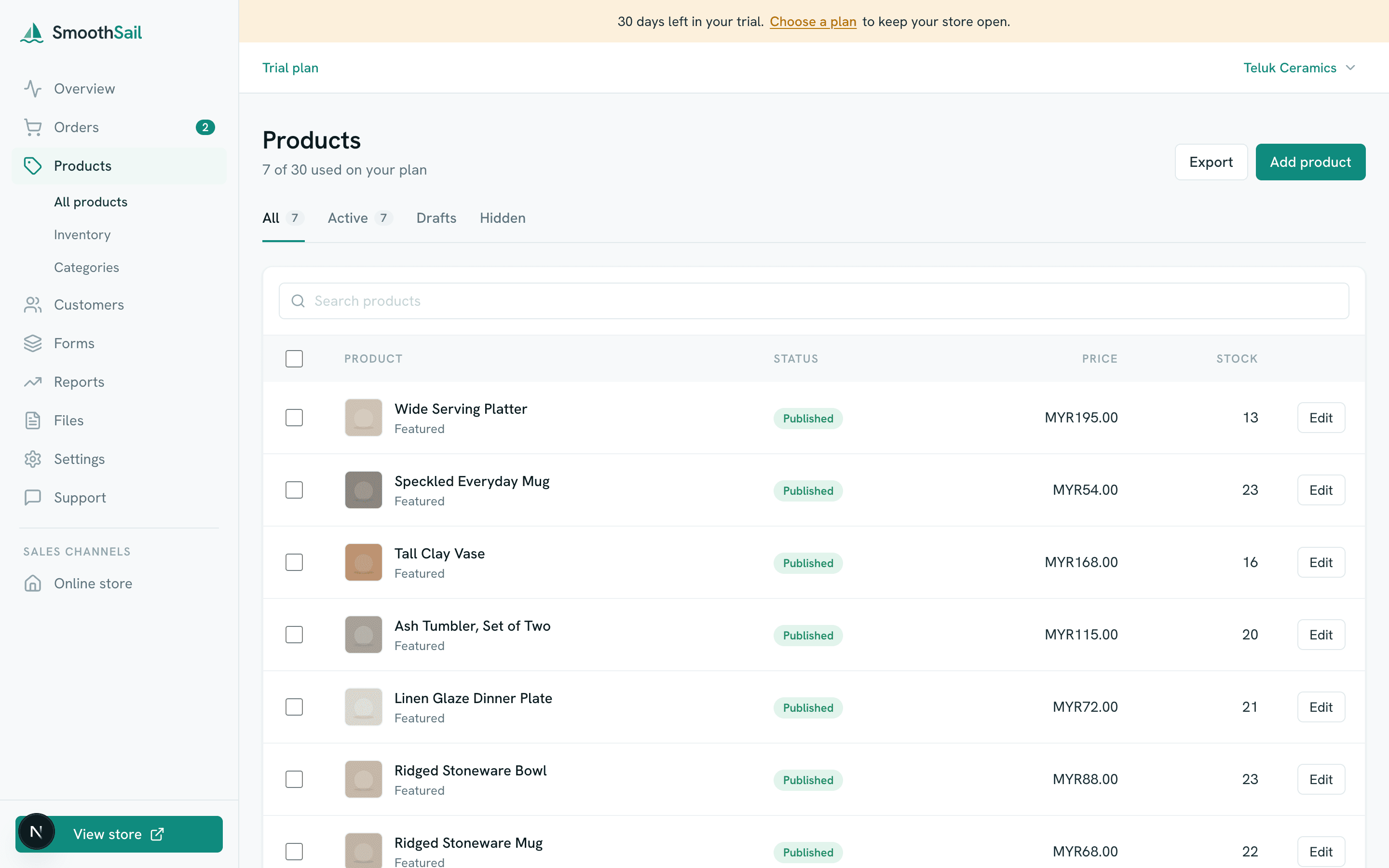The height and width of the screenshot is (868, 1389).
Task: Click the Support chat bubble icon
Action: tap(33, 497)
